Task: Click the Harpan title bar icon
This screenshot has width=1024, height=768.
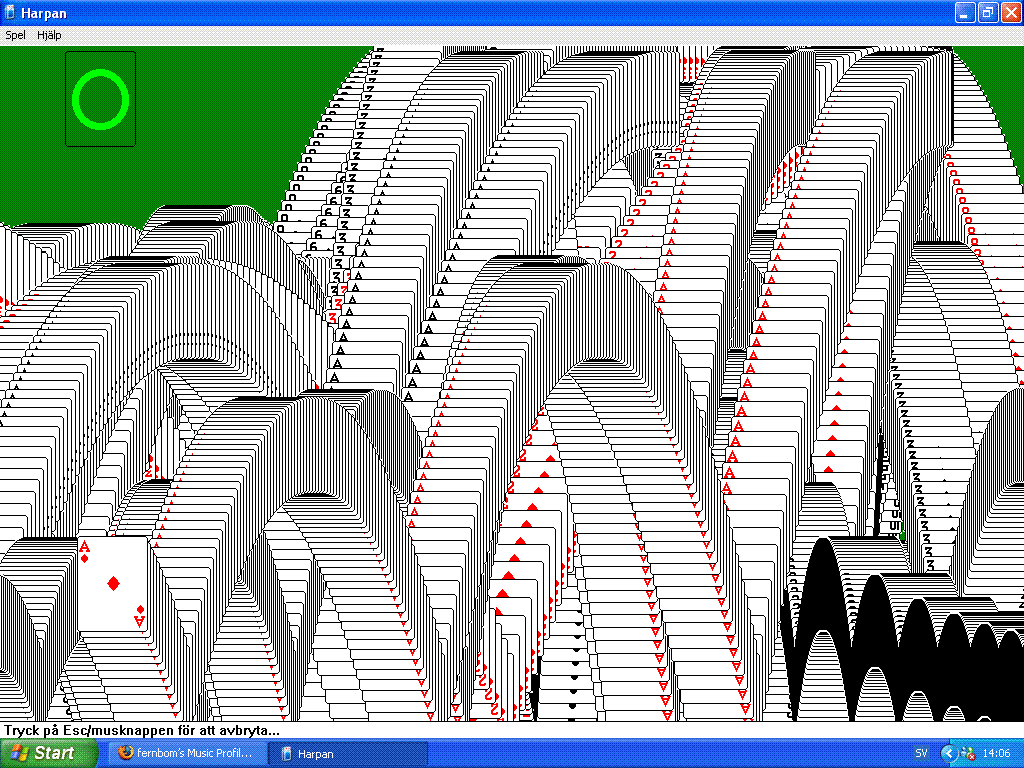Action: click(10, 12)
